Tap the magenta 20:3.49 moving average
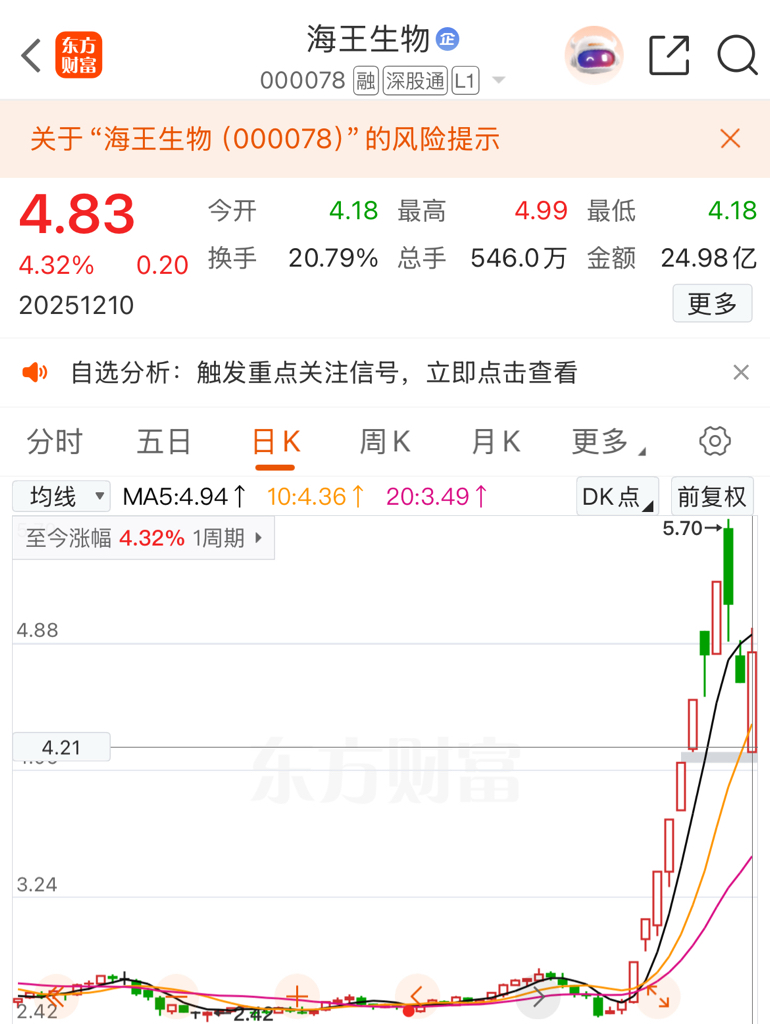The height and width of the screenshot is (1024, 770). click(x=436, y=496)
